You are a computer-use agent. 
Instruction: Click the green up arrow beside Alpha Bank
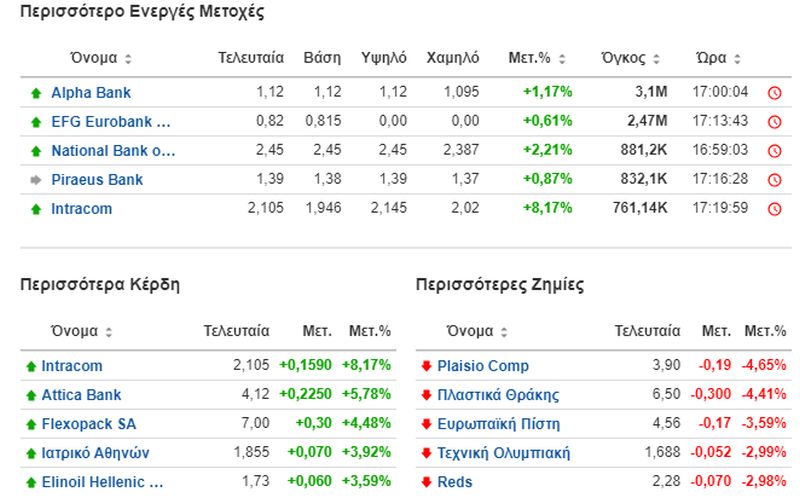point(36,93)
